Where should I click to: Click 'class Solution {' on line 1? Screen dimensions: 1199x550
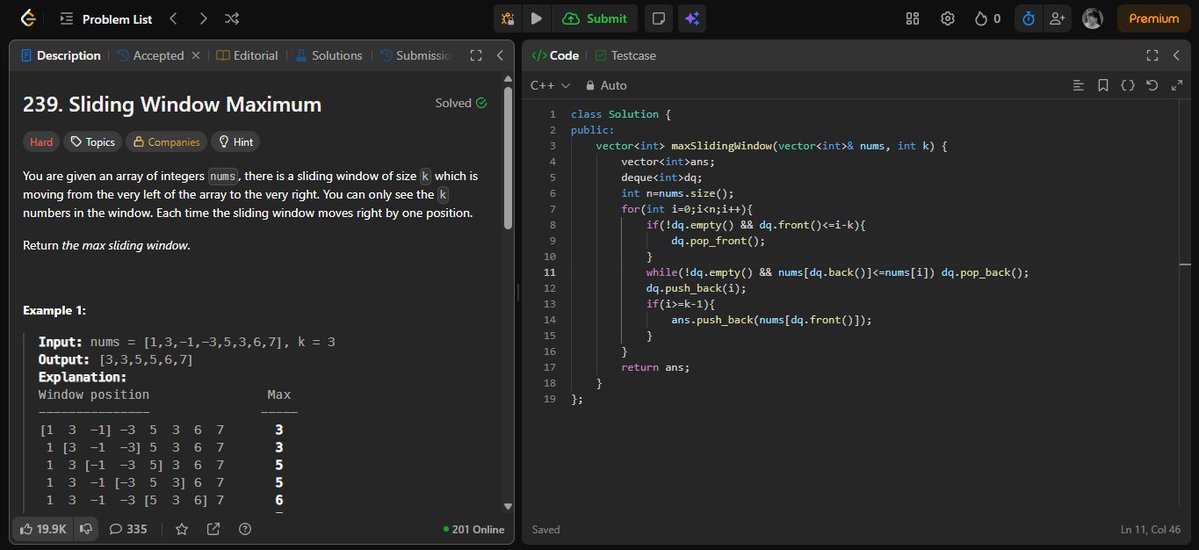[x=620, y=114]
